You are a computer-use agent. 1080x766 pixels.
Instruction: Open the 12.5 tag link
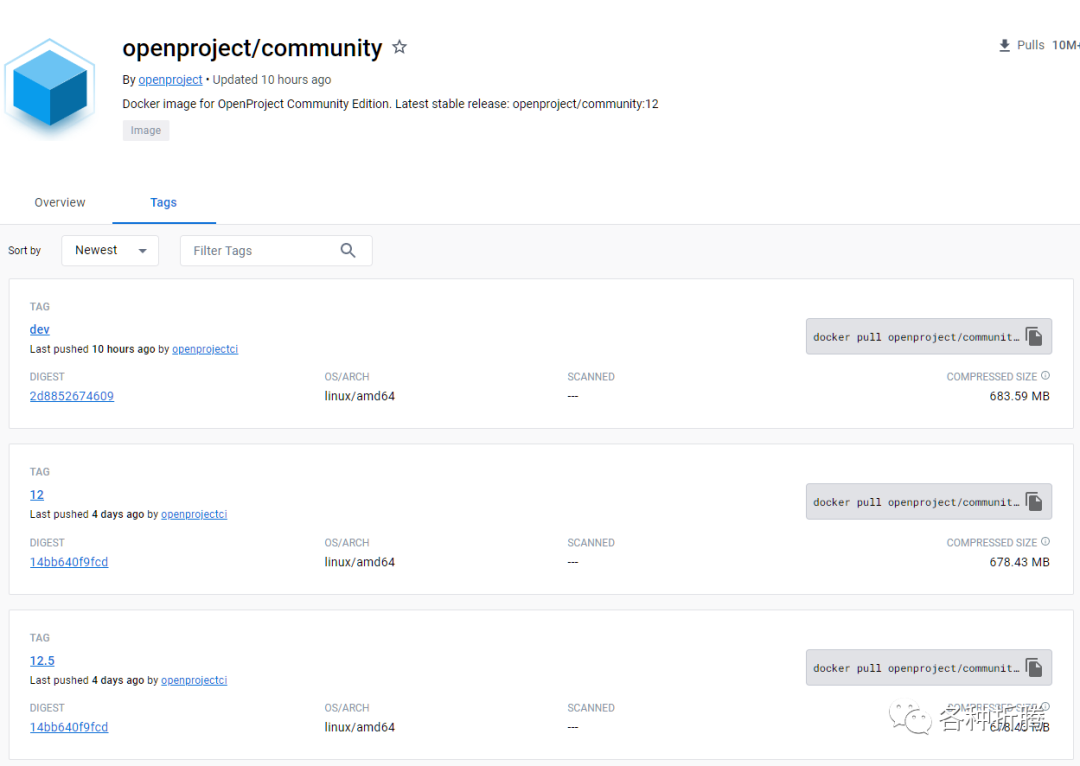pos(42,661)
